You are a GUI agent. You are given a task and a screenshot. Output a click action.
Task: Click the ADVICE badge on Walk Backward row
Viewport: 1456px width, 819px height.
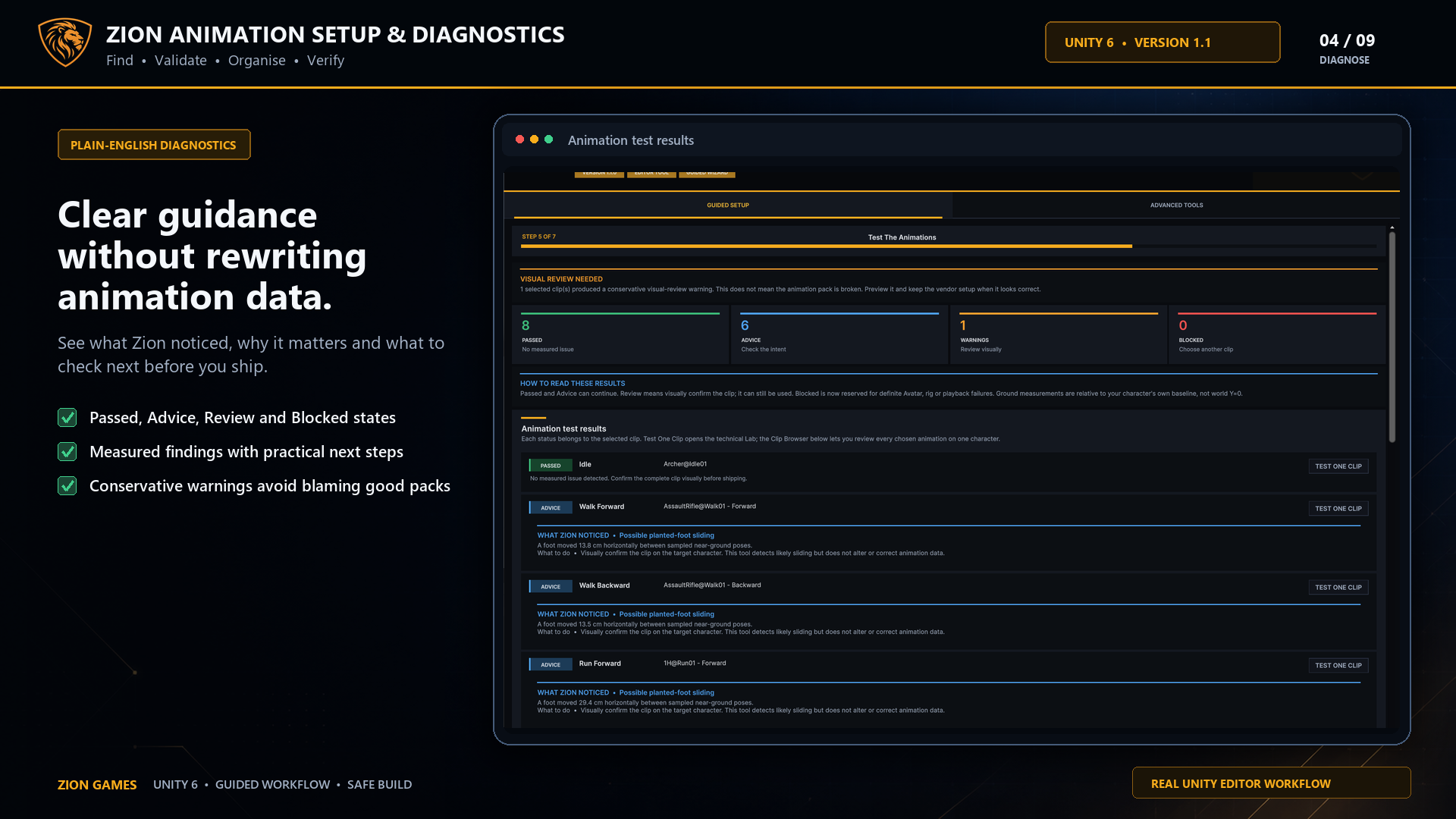coord(551,587)
